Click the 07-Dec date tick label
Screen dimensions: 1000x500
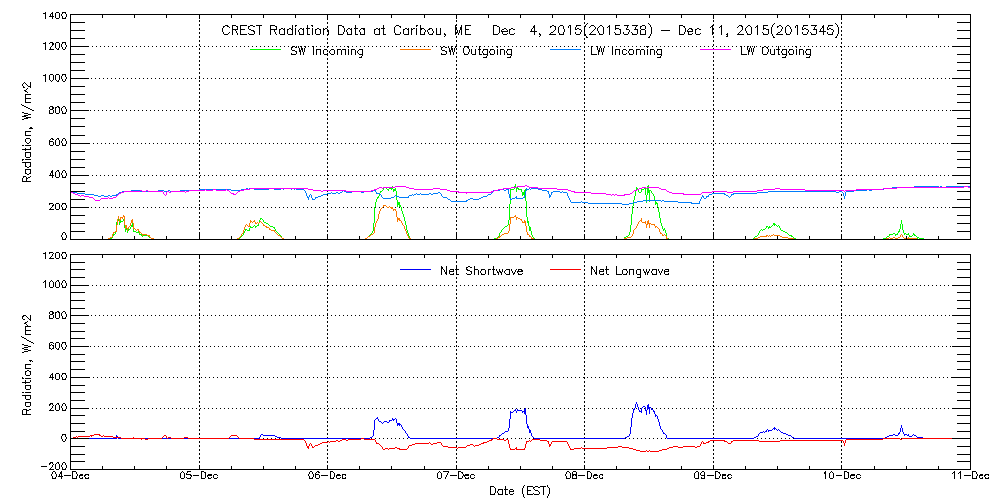pyautogui.click(x=456, y=477)
